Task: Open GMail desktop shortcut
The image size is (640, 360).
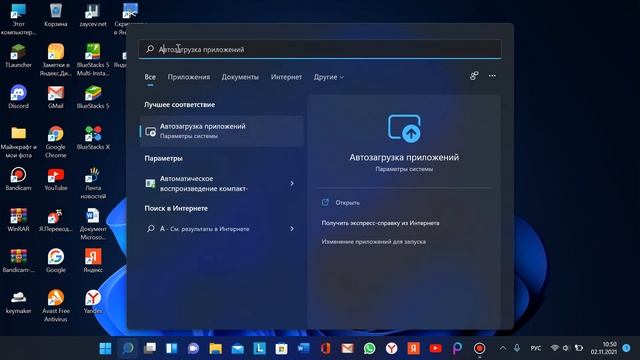Action: (56, 97)
